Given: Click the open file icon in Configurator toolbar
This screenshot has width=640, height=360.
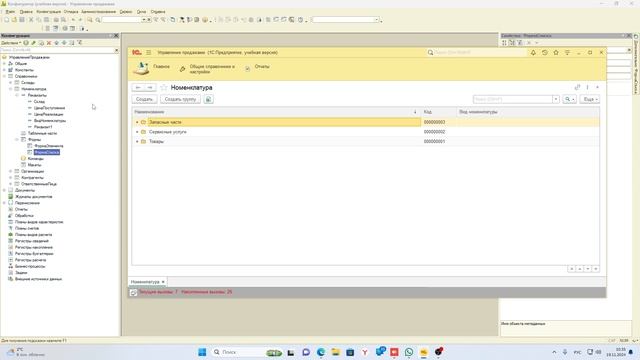Looking at the screenshot, I should click(x=14, y=20).
